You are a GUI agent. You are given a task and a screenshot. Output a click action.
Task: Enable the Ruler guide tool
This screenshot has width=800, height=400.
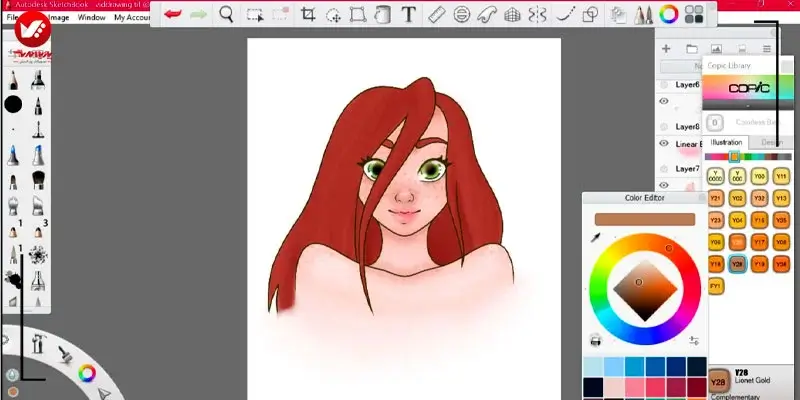437,15
